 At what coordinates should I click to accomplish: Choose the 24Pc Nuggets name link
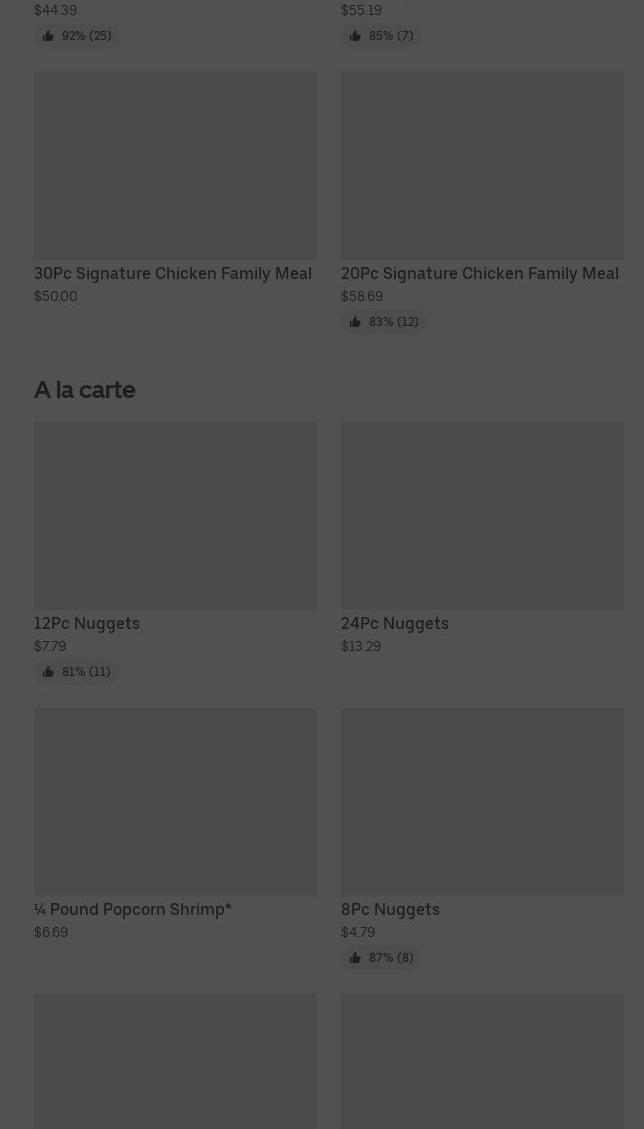click(x=395, y=623)
